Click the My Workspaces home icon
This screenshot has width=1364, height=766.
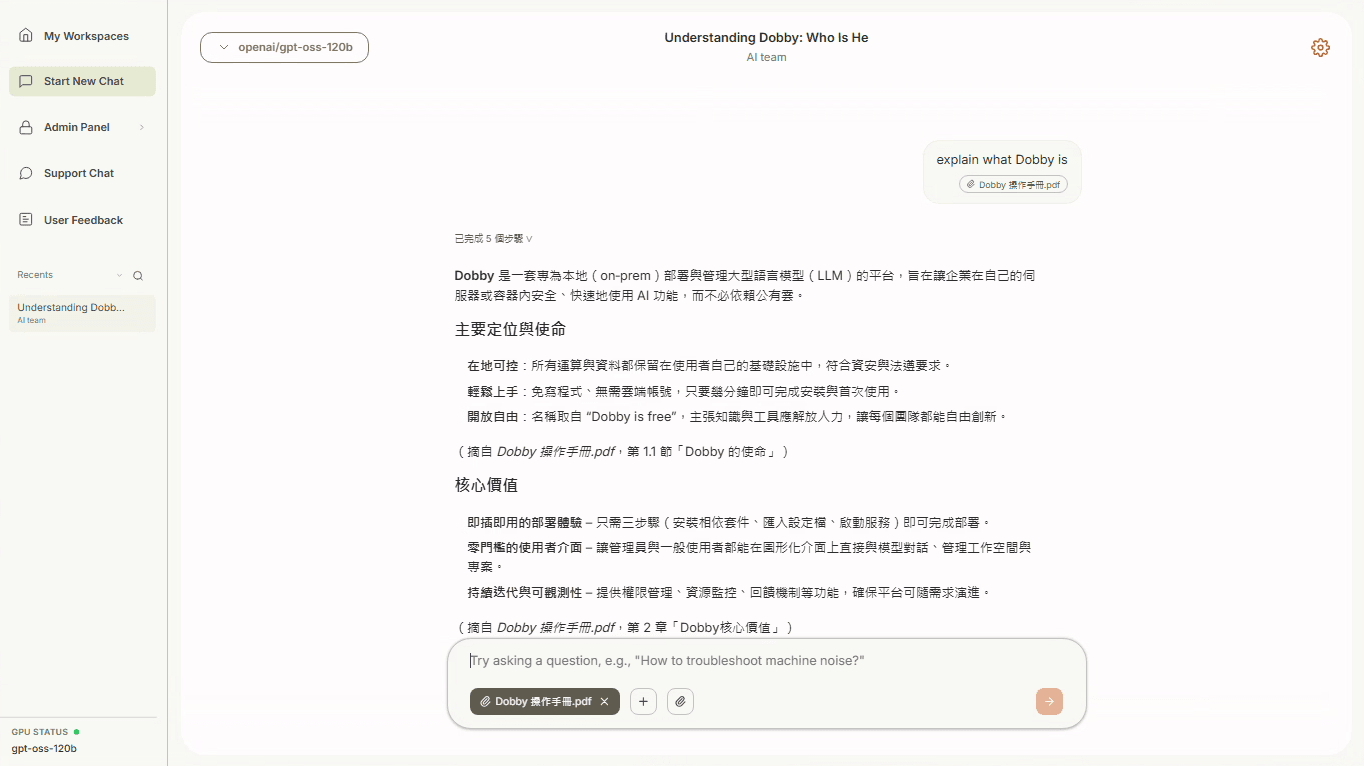point(26,35)
